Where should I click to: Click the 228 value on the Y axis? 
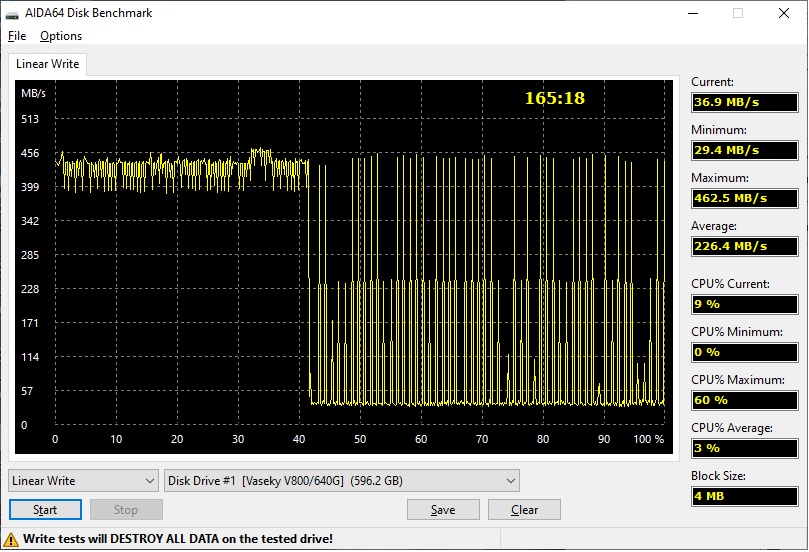pos(30,289)
